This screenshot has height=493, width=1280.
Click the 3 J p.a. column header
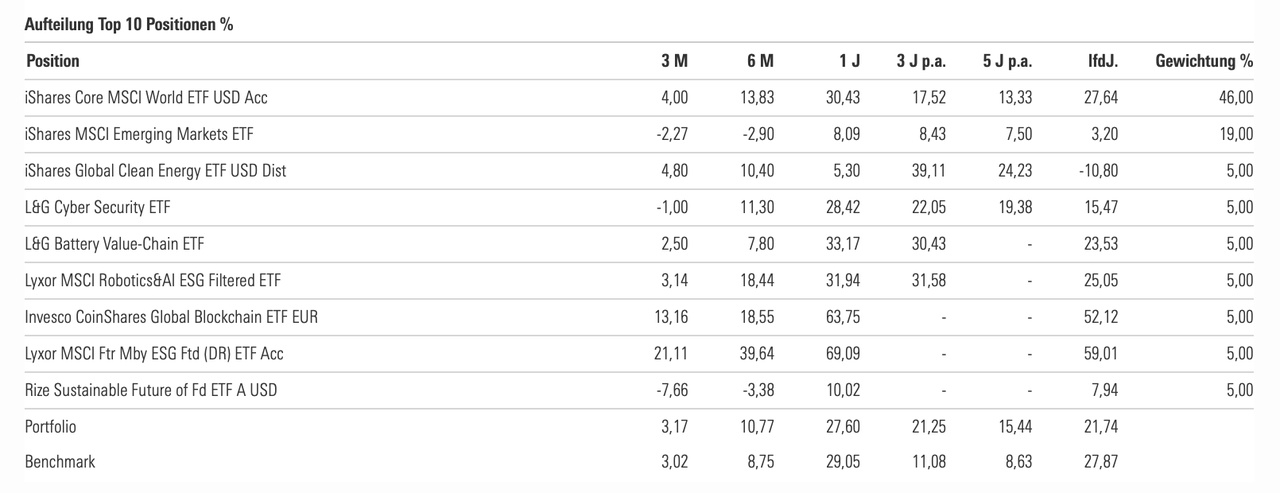tap(921, 61)
